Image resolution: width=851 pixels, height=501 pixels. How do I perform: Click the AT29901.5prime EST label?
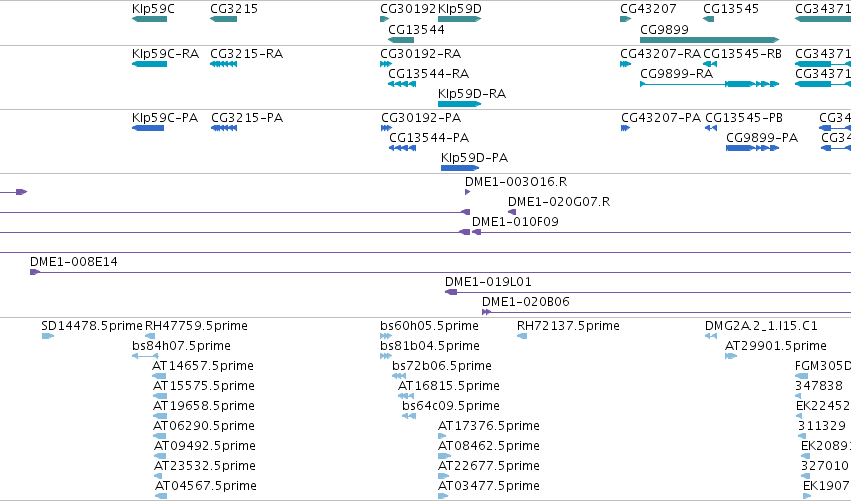click(776, 346)
